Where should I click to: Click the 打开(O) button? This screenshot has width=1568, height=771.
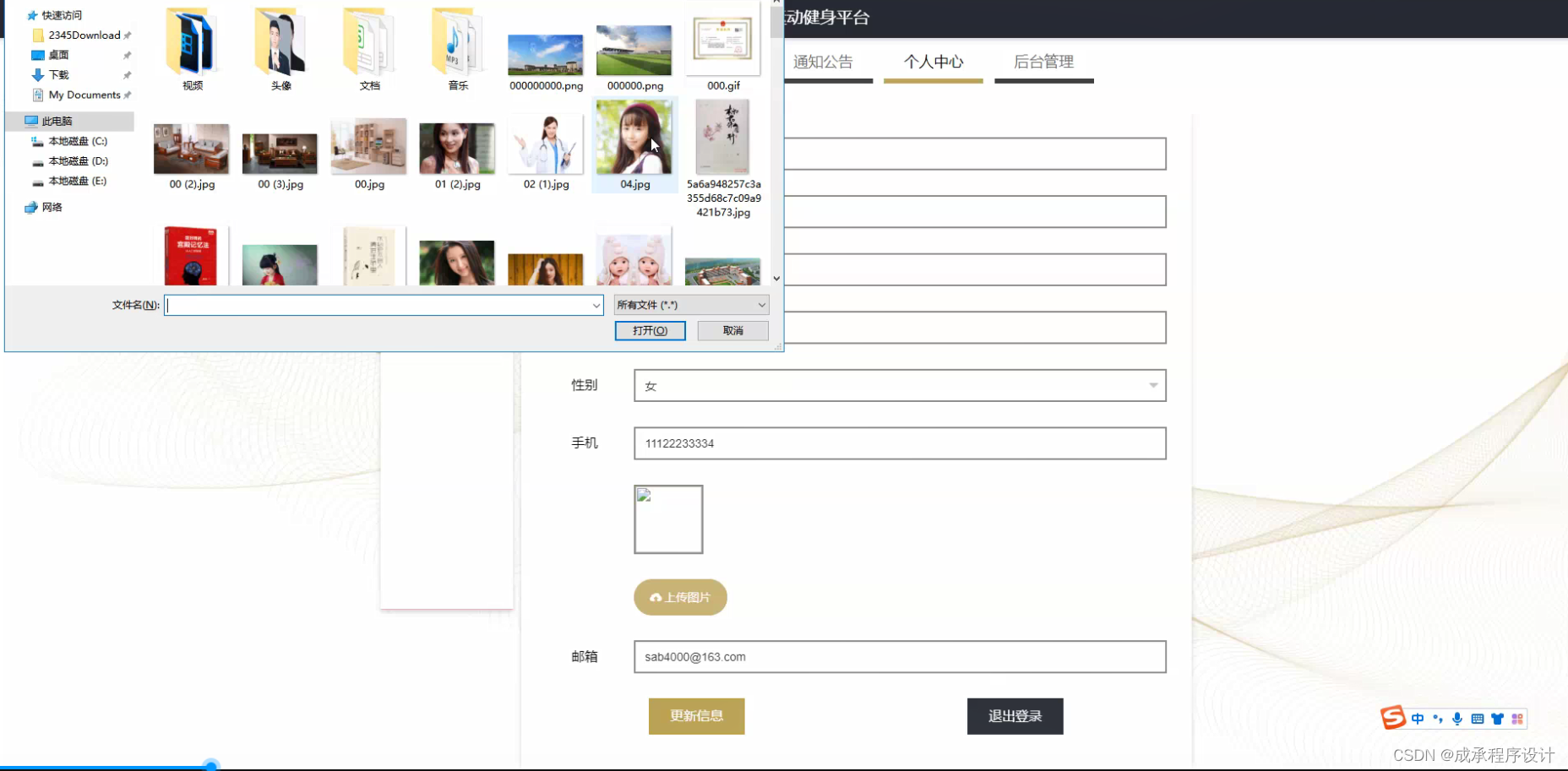650,330
